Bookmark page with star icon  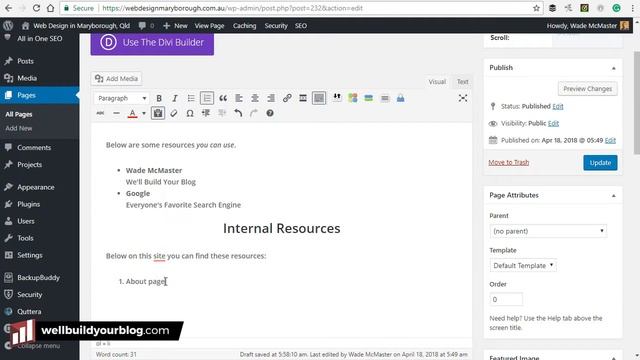536,8
